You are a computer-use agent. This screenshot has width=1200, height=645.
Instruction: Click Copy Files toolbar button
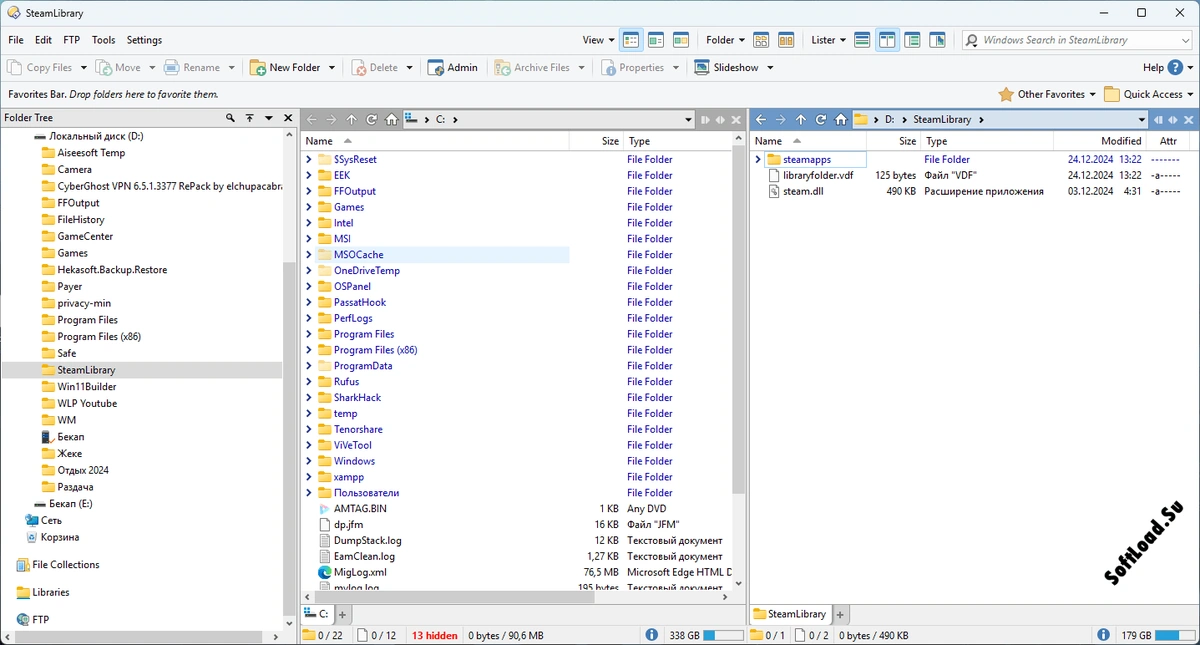41,67
